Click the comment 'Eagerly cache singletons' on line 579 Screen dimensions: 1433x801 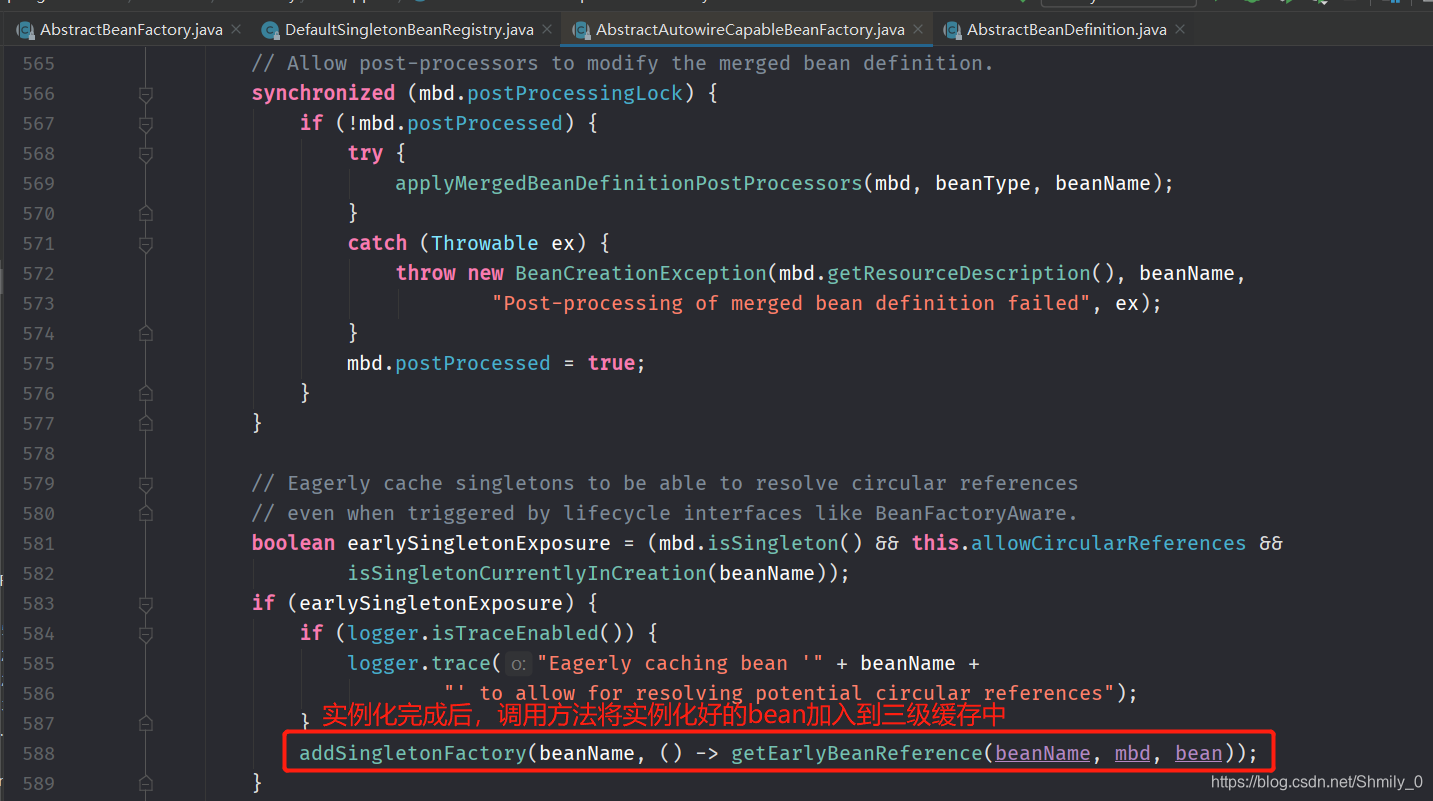665,483
